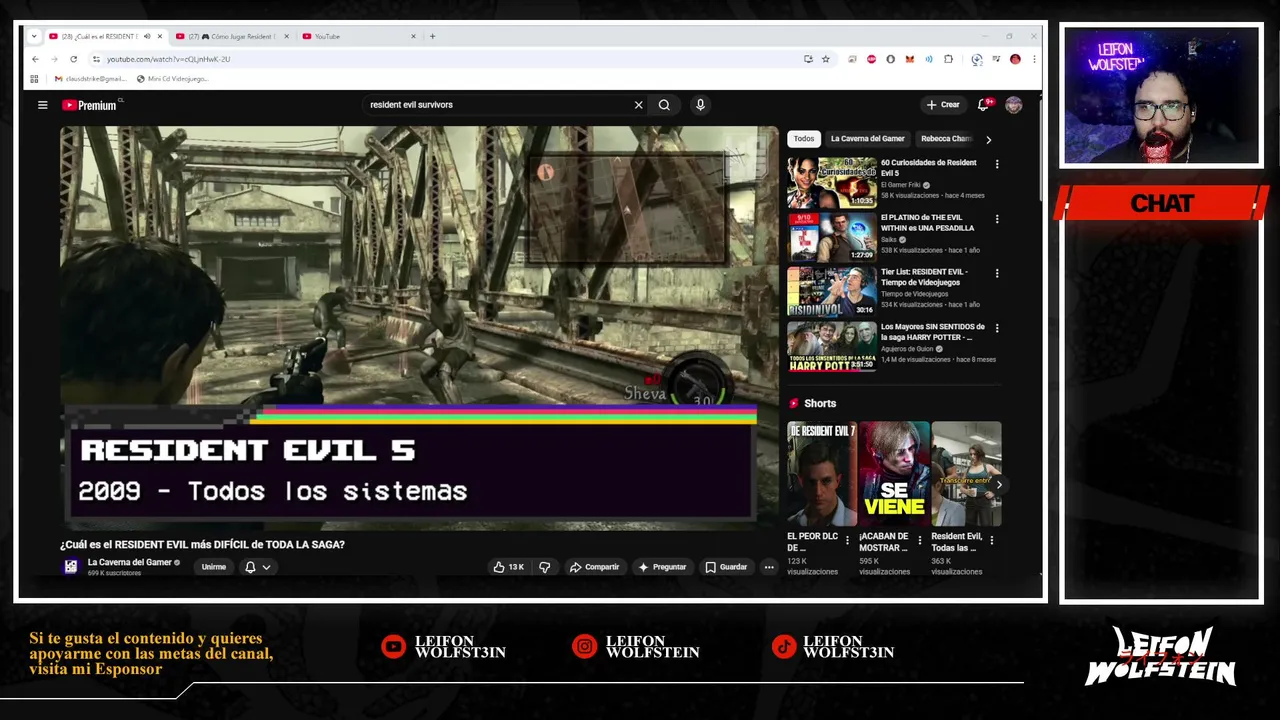Open El PLATINO de THE EVIL WITHIN thumbnail
This screenshot has width=1280, height=720.
tap(832, 236)
